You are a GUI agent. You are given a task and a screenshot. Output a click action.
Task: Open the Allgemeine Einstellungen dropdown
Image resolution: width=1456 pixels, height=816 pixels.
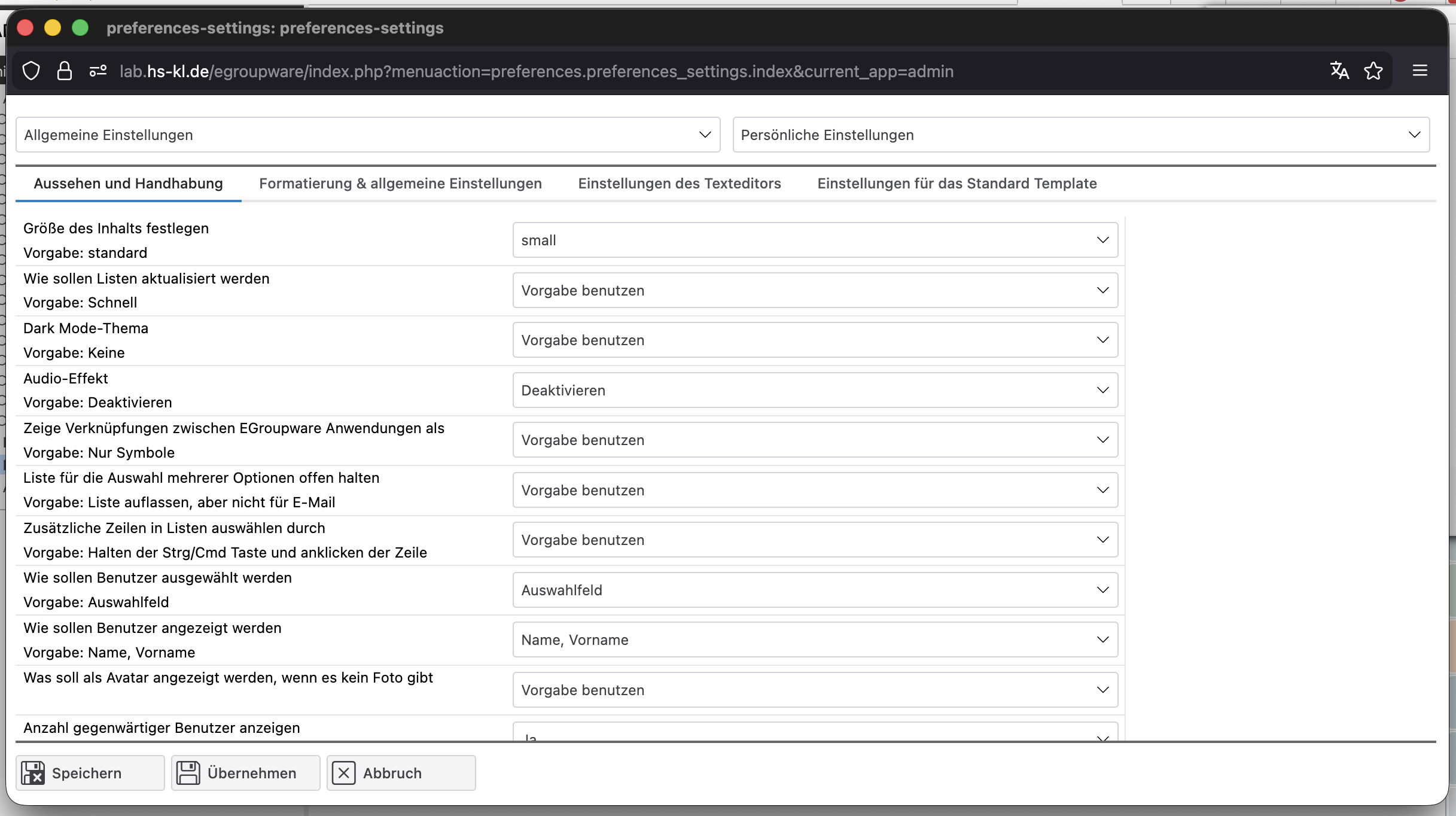[x=368, y=135]
